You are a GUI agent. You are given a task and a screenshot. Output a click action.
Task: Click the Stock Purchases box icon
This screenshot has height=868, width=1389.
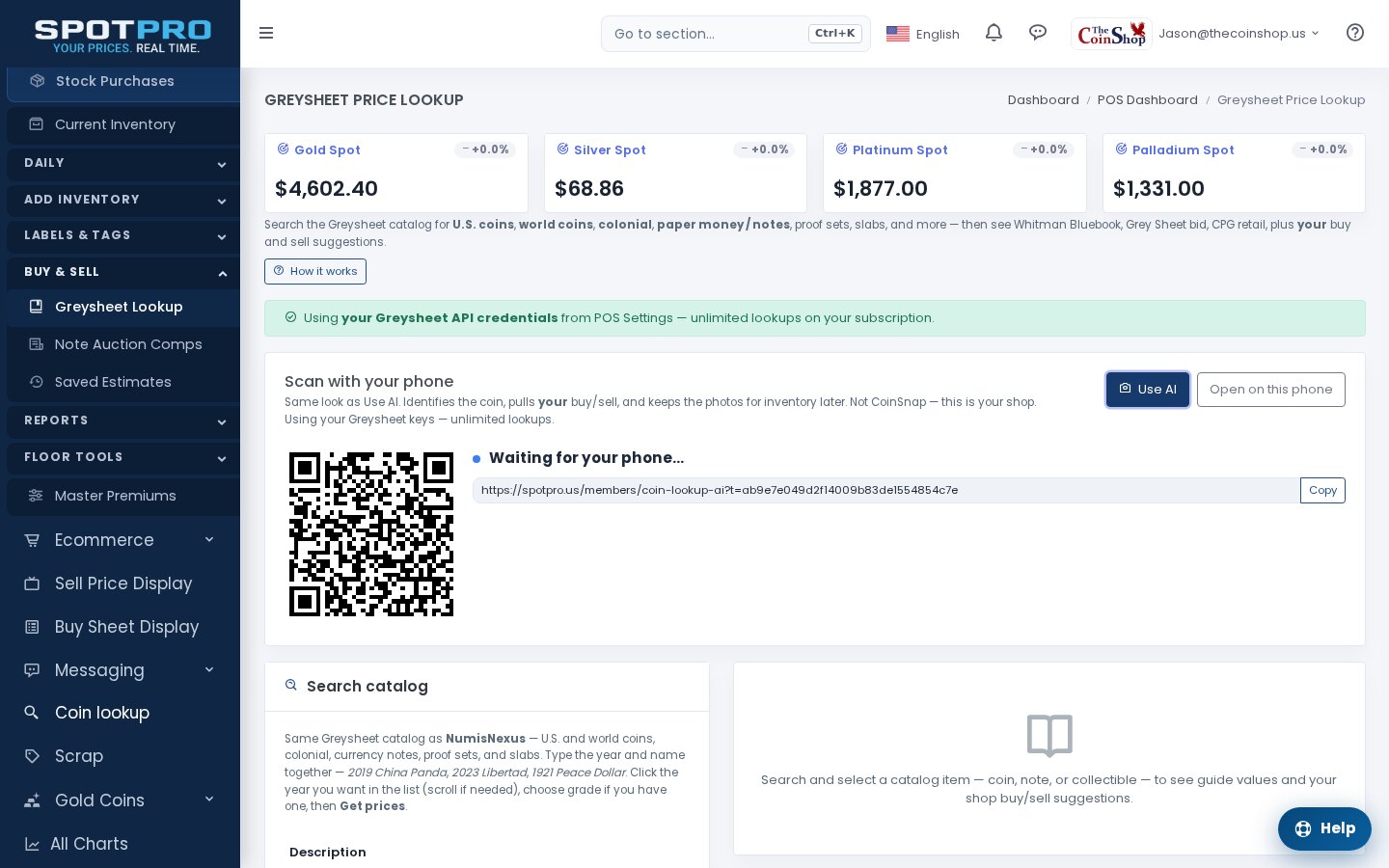(x=37, y=81)
